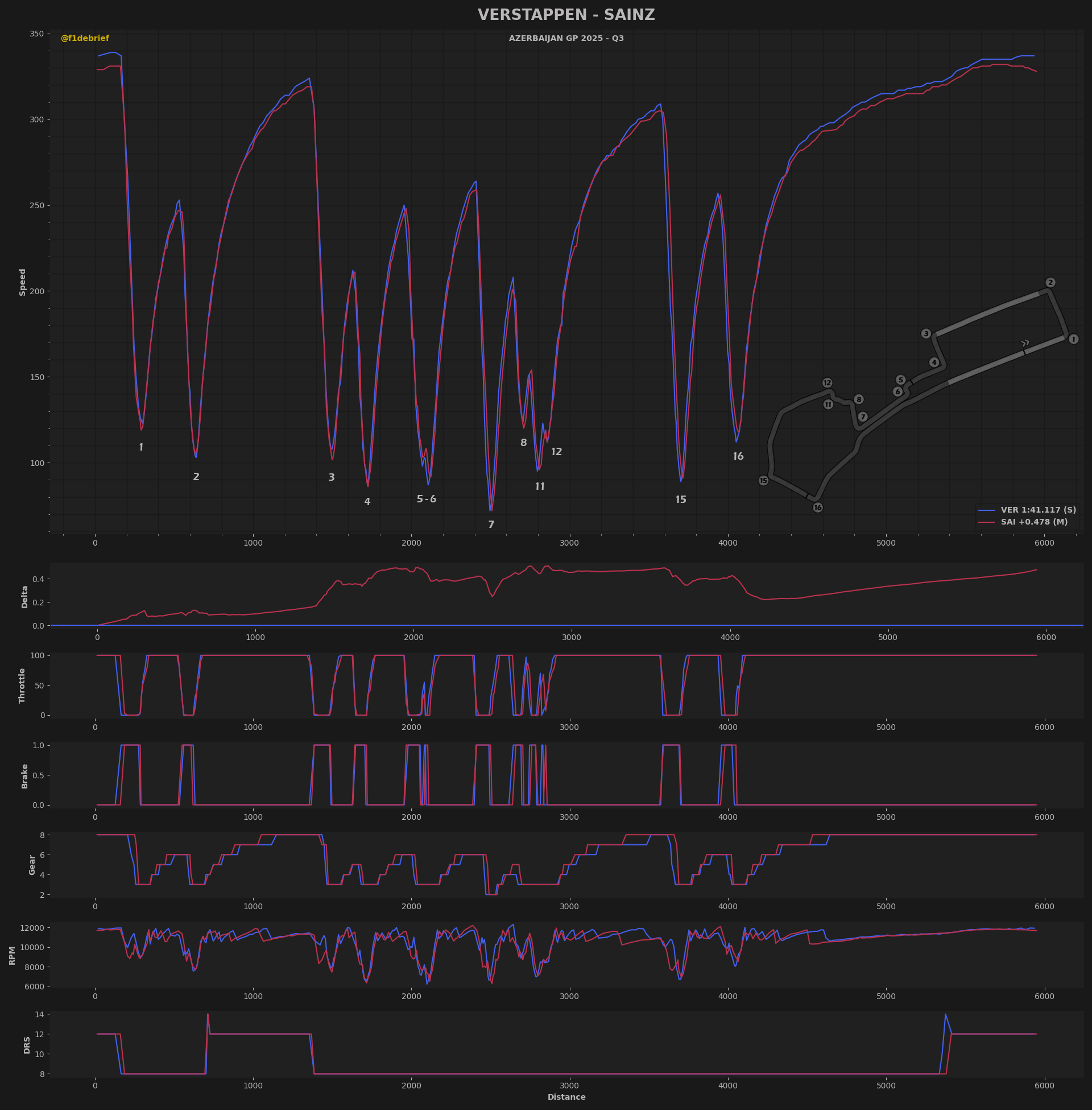Click the SAI +0.478 (M) legend entry

click(x=1034, y=522)
